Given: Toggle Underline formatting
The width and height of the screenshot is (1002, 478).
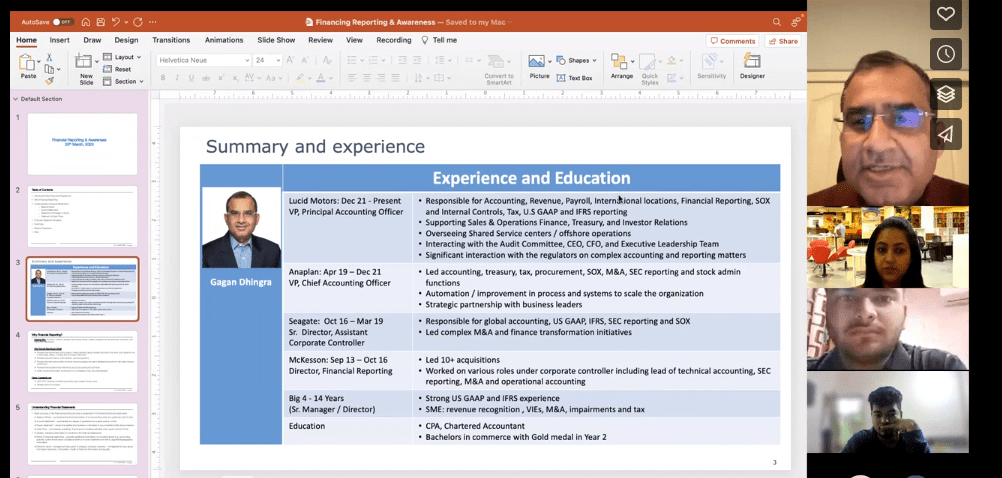Looking at the screenshot, I should 191,78.
